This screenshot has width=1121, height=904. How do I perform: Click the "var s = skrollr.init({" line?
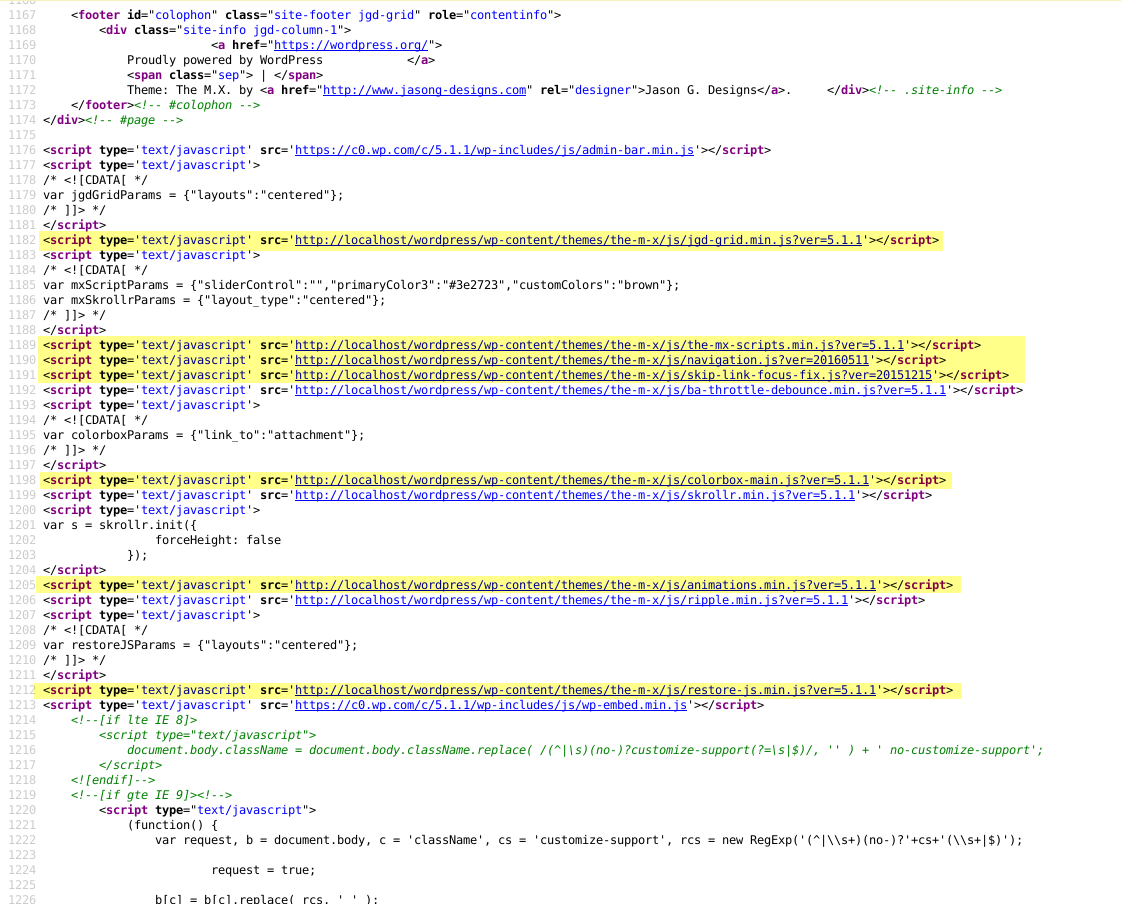119,526
